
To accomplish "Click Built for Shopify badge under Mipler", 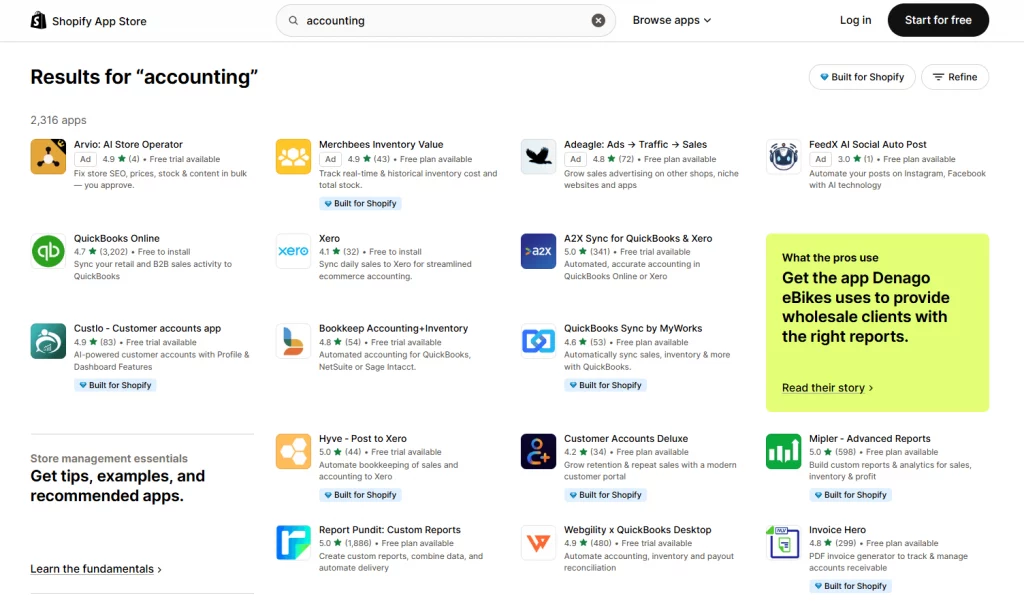I will [x=850, y=495].
